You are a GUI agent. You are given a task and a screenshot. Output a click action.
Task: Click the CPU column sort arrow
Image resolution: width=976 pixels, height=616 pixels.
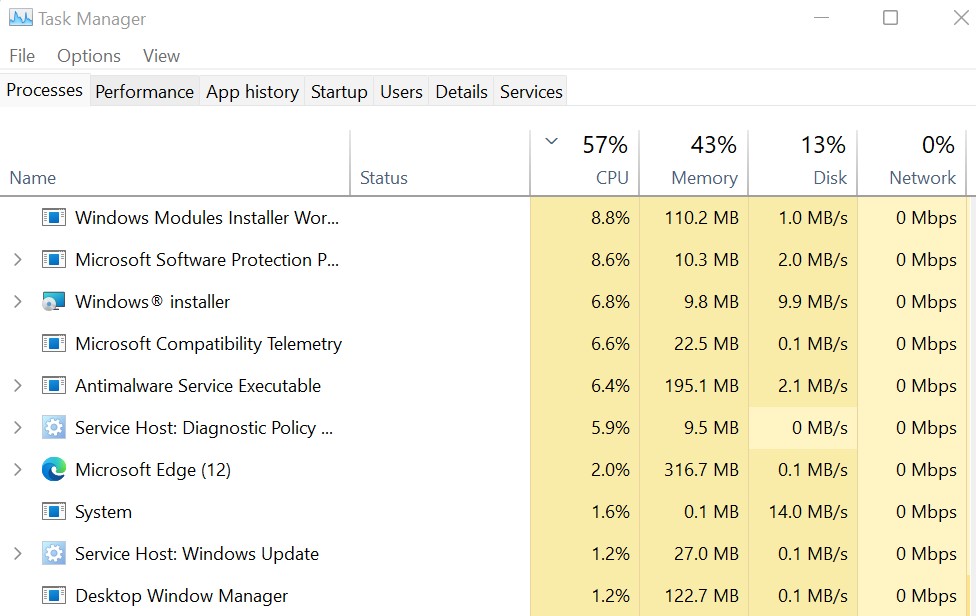551,142
